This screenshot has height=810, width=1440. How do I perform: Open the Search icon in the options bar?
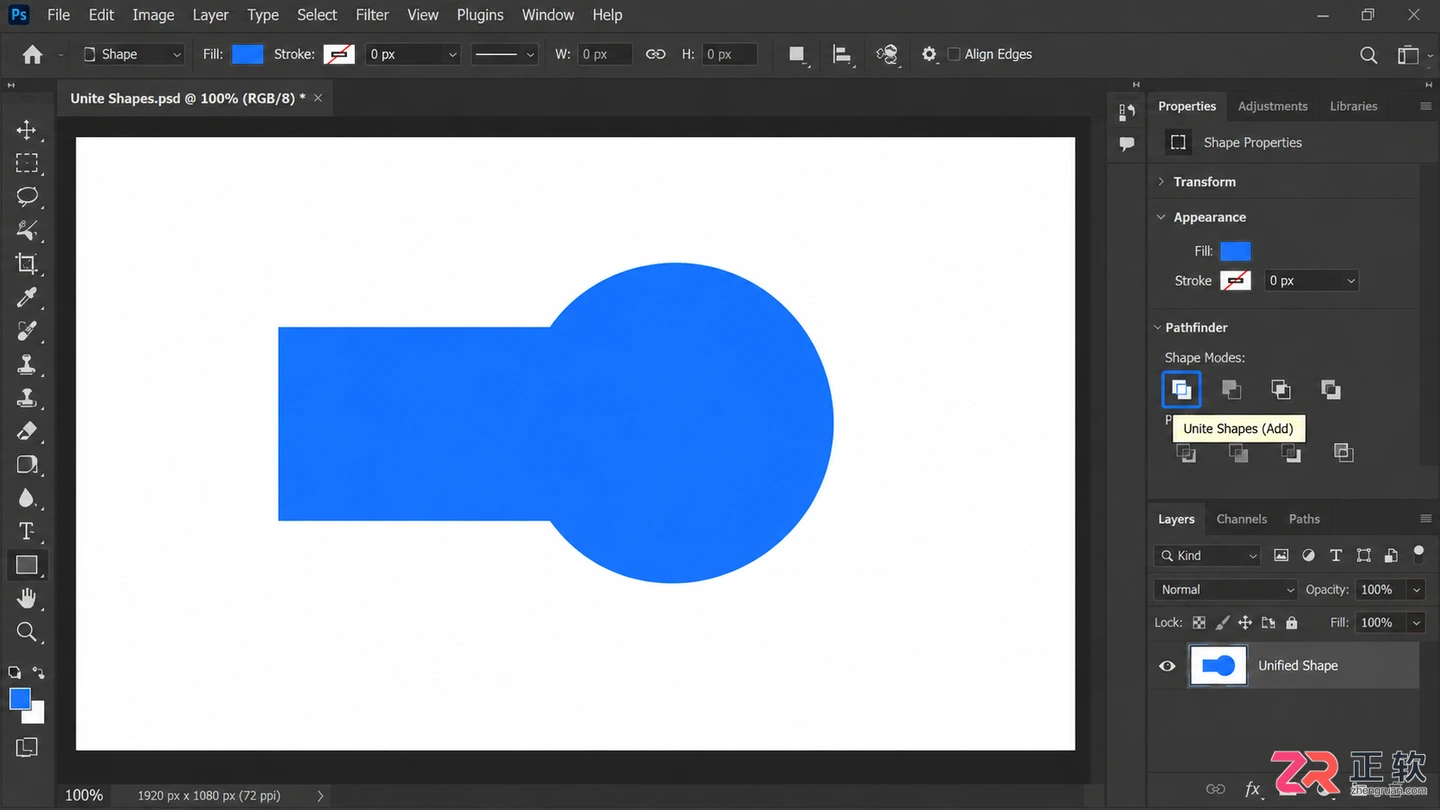pos(1368,55)
